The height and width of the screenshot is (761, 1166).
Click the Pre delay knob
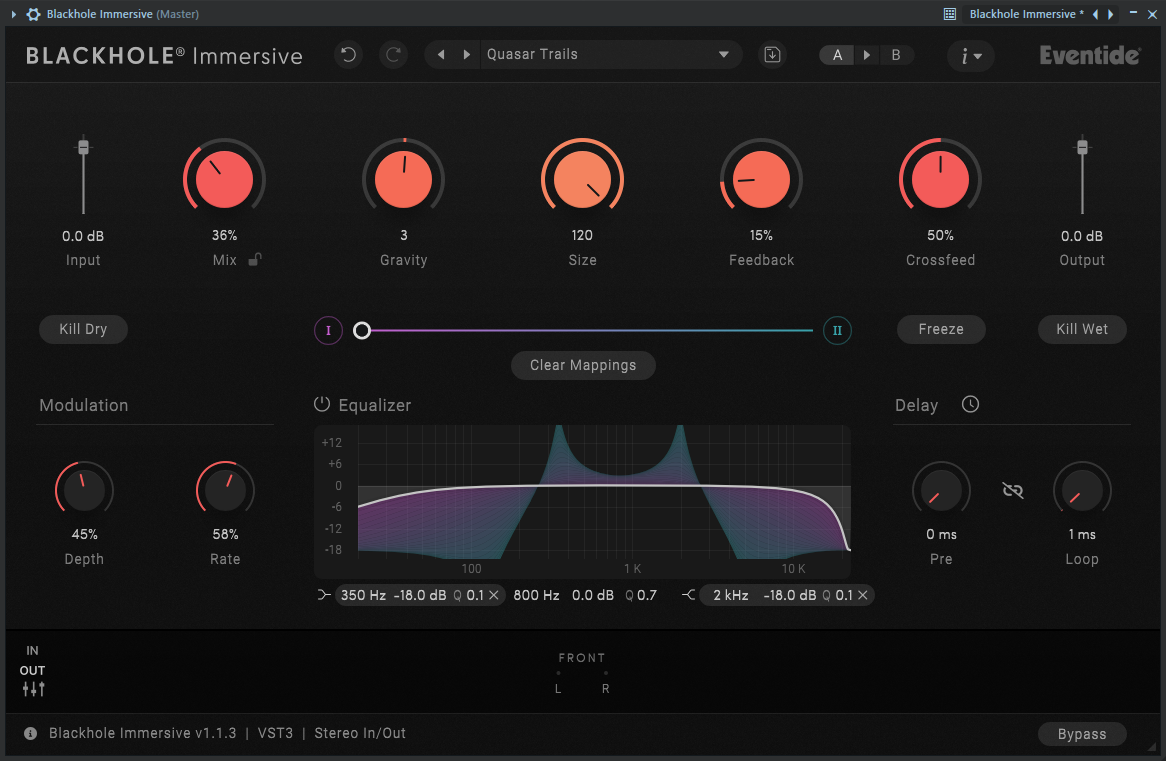pyautogui.click(x=941, y=490)
